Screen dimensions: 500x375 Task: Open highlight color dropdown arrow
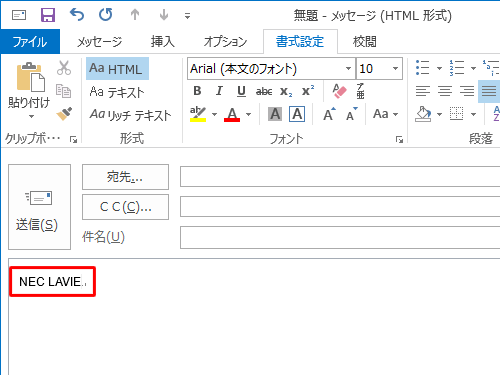[214, 114]
